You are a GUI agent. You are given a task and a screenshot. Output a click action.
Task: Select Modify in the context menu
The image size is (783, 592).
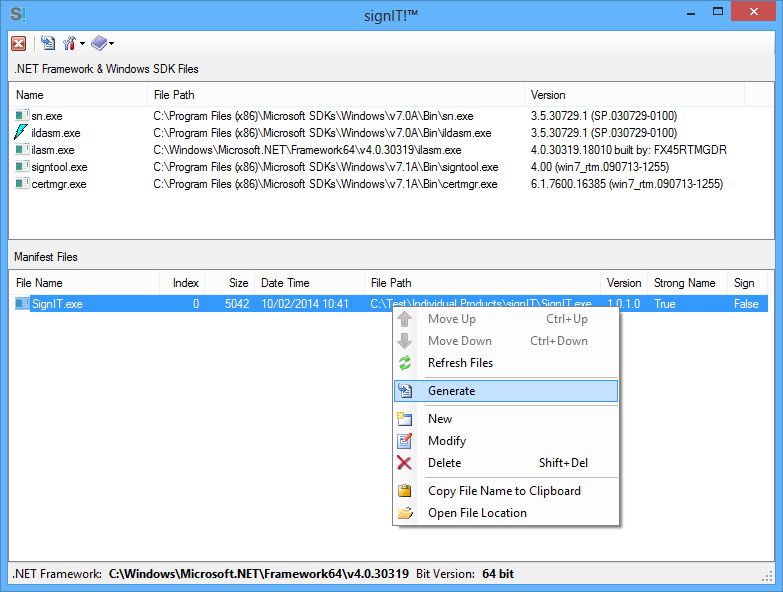tap(446, 441)
